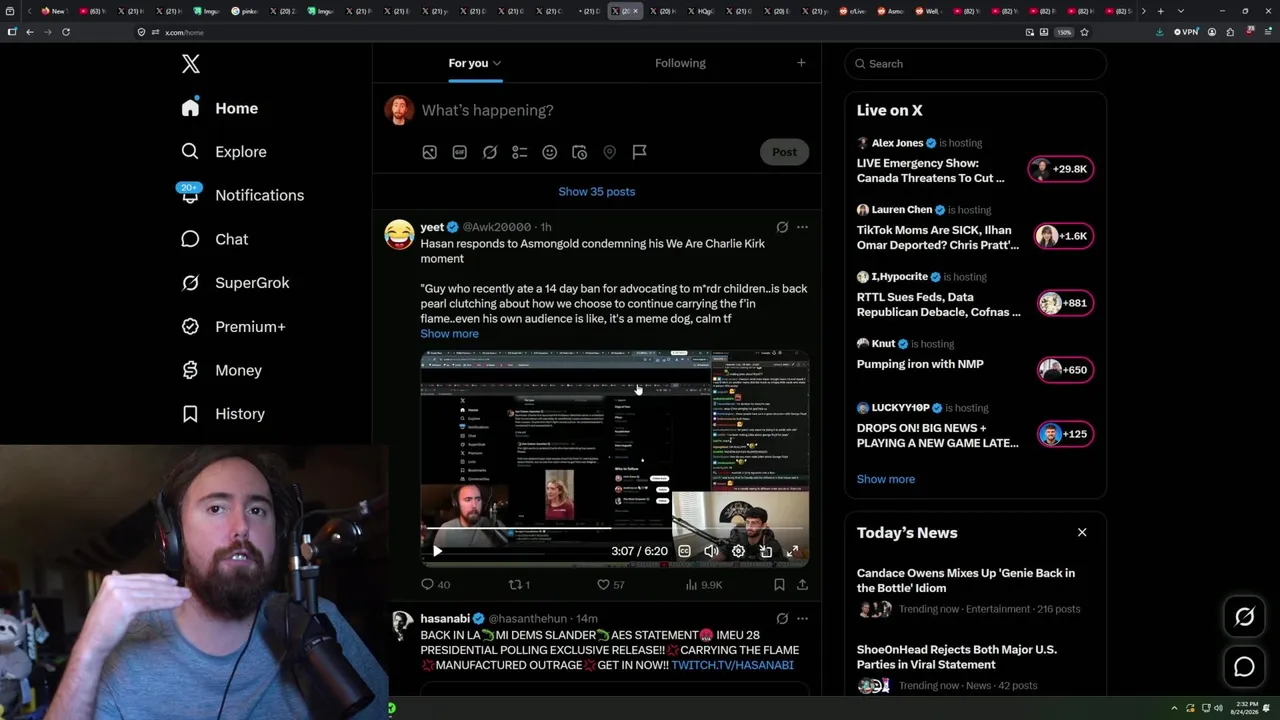
Task: Ask Grok about hasanabi's post
Action: [782, 619]
